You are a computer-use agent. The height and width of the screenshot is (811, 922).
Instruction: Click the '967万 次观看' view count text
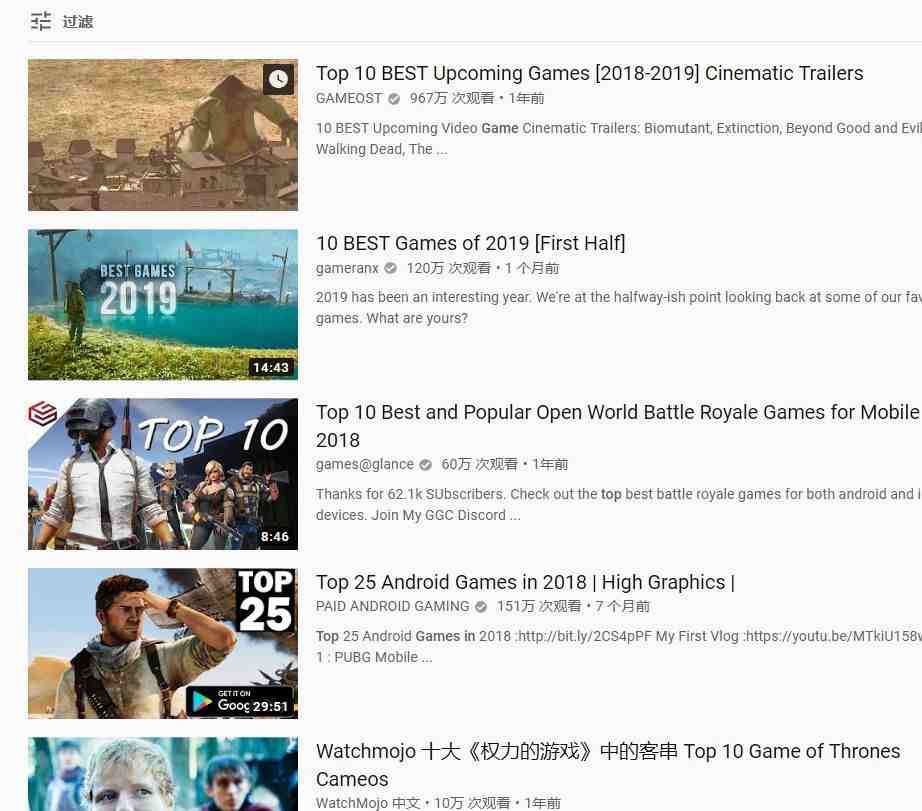pos(452,98)
